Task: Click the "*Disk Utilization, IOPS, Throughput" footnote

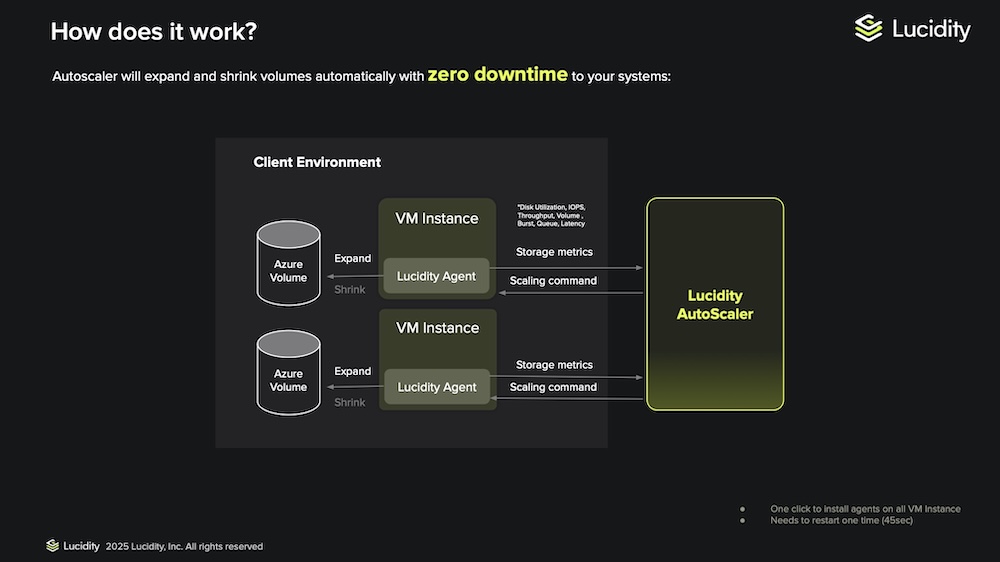Action: tap(551, 216)
